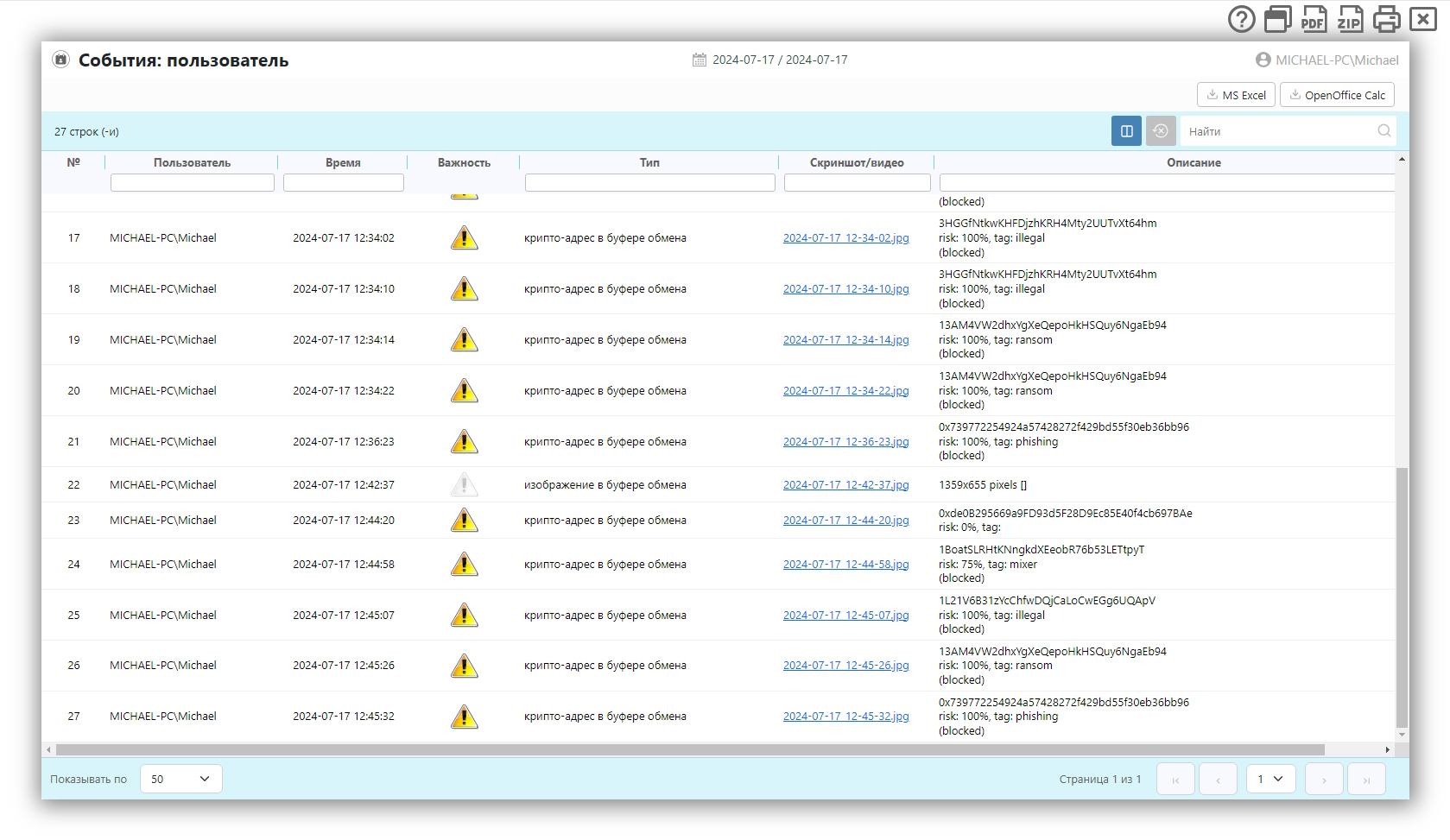Open screenshot 2024-07-17_12-34-14.jpg
The image size is (1450, 840).
click(846, 340)
